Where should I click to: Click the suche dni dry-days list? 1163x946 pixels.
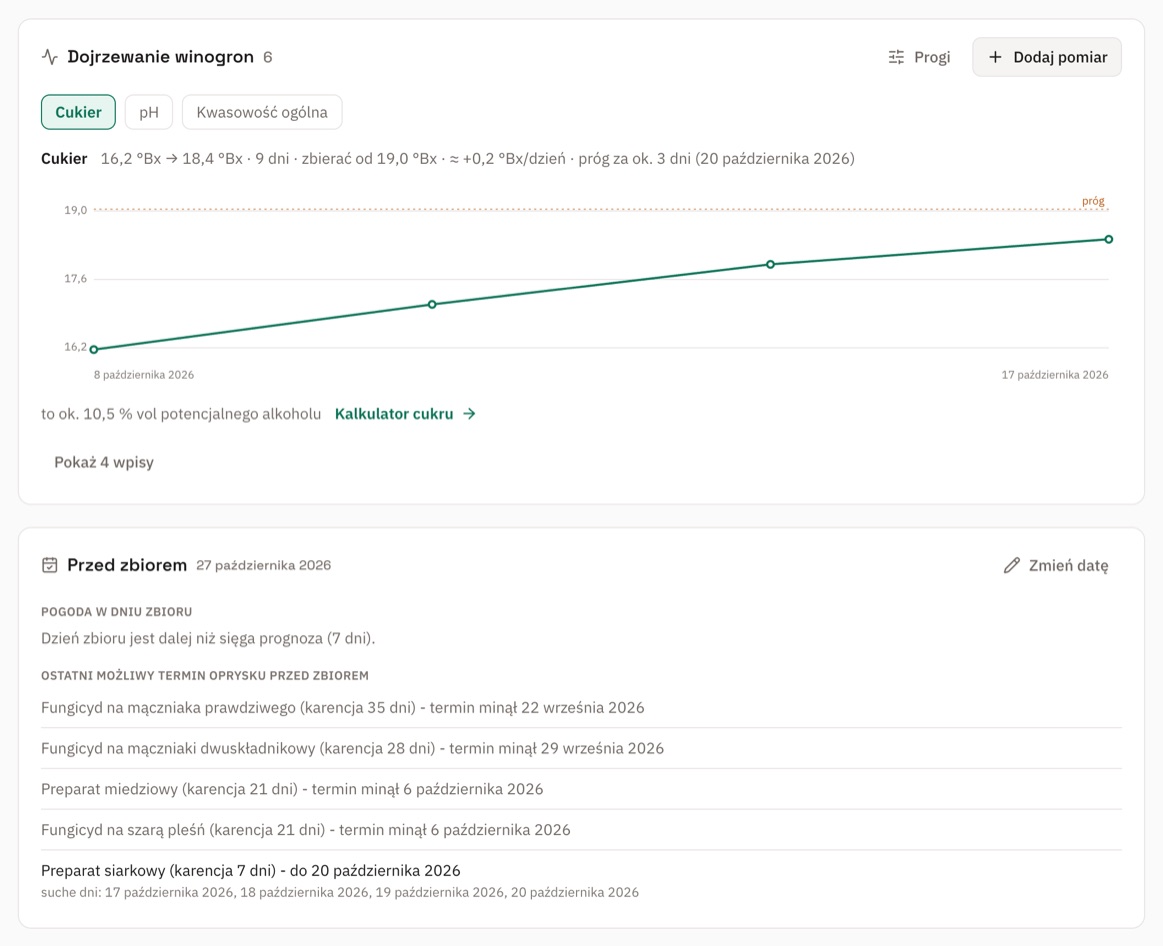[x=340, y=893]
